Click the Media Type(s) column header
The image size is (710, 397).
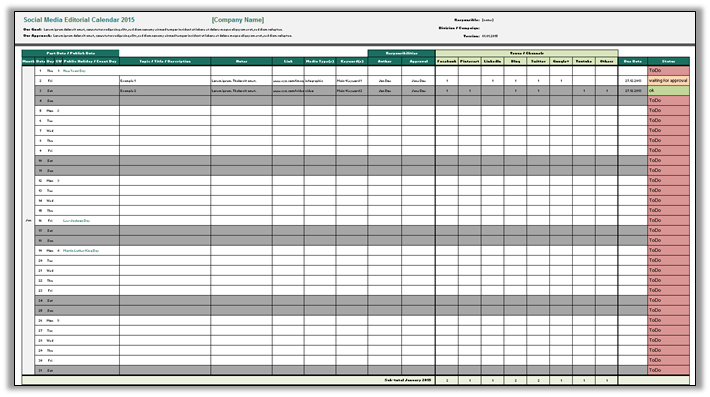point(320,61)
